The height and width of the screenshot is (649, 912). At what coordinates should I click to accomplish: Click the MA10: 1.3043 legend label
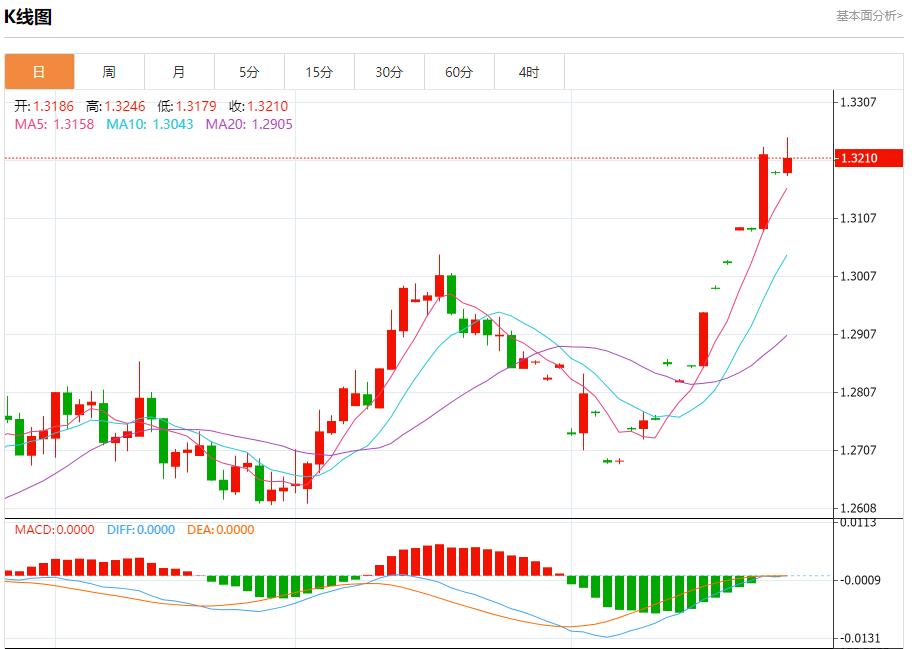(149, 124)
